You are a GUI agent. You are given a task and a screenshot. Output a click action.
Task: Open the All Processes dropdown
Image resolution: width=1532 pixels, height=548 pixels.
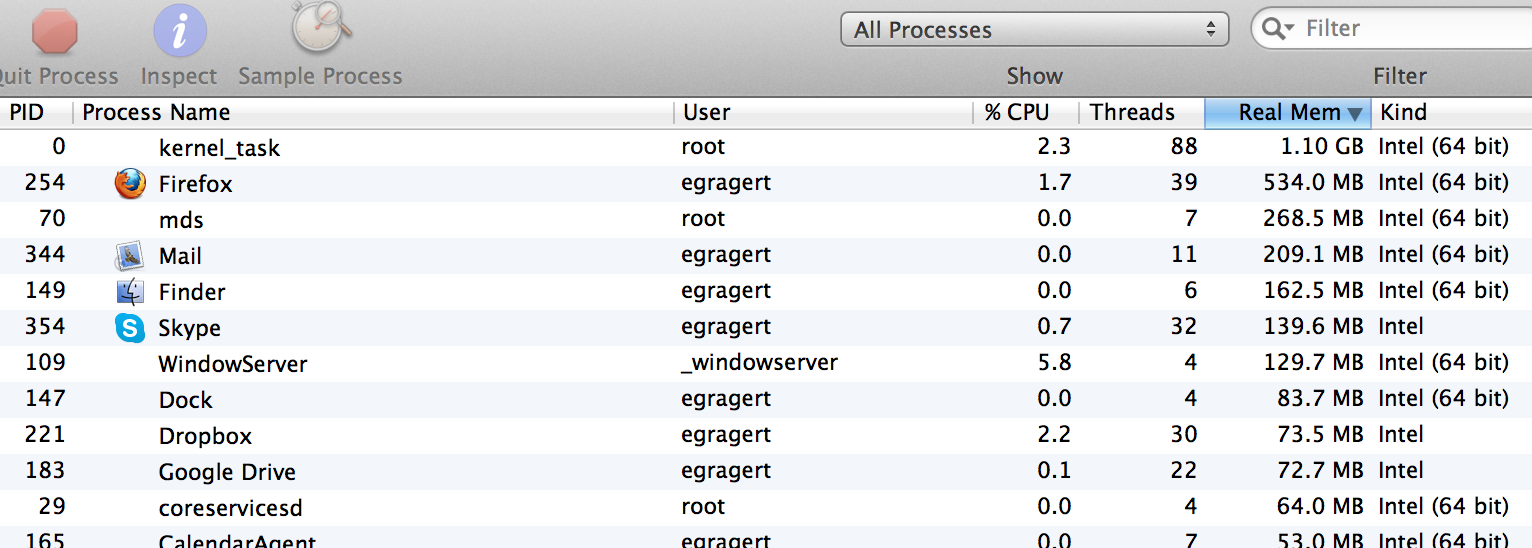1034,29
